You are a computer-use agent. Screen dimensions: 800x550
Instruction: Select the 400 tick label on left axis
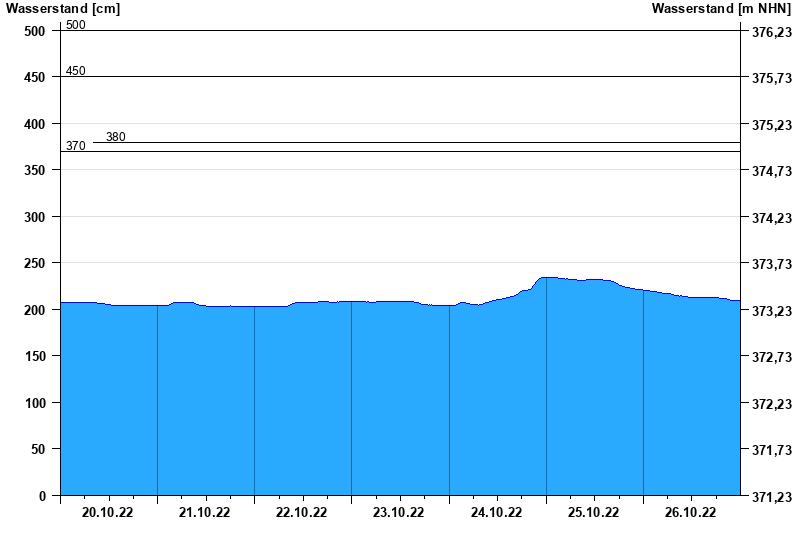pyautogui.click(x=35, y=124)
